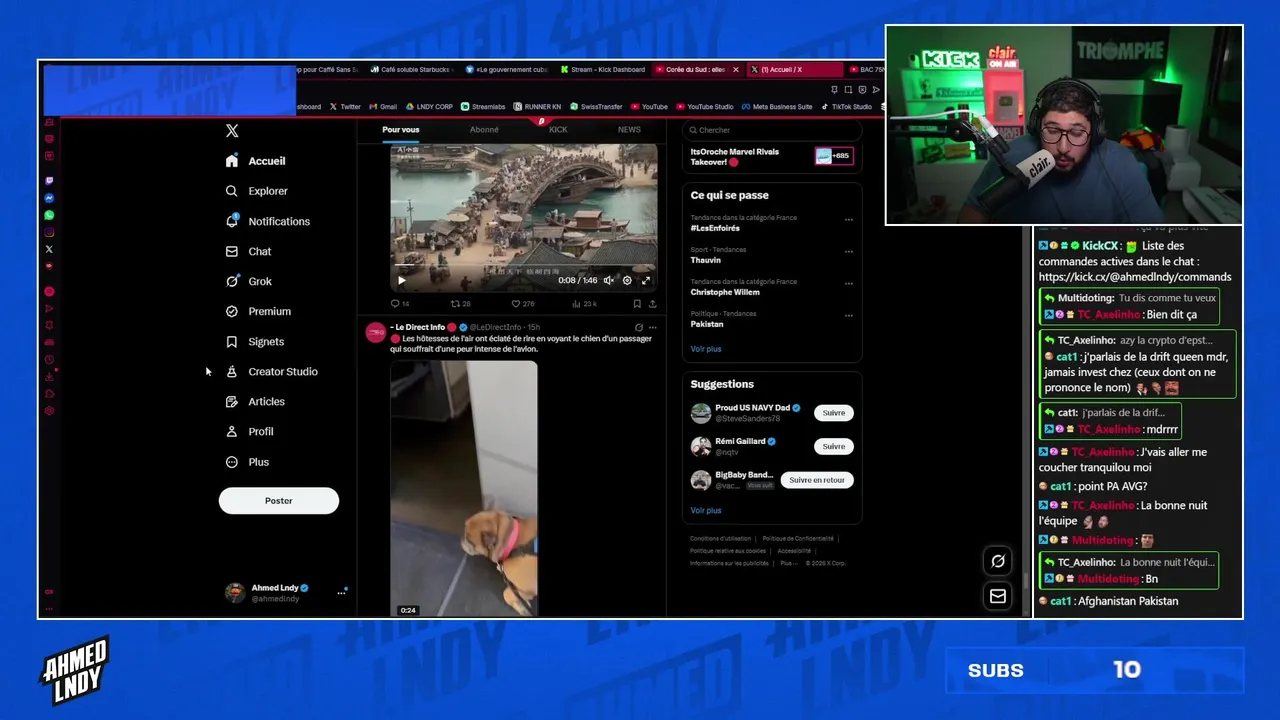
Task: Open Meta Business Suite bookmark
Action: click(777, 107)
